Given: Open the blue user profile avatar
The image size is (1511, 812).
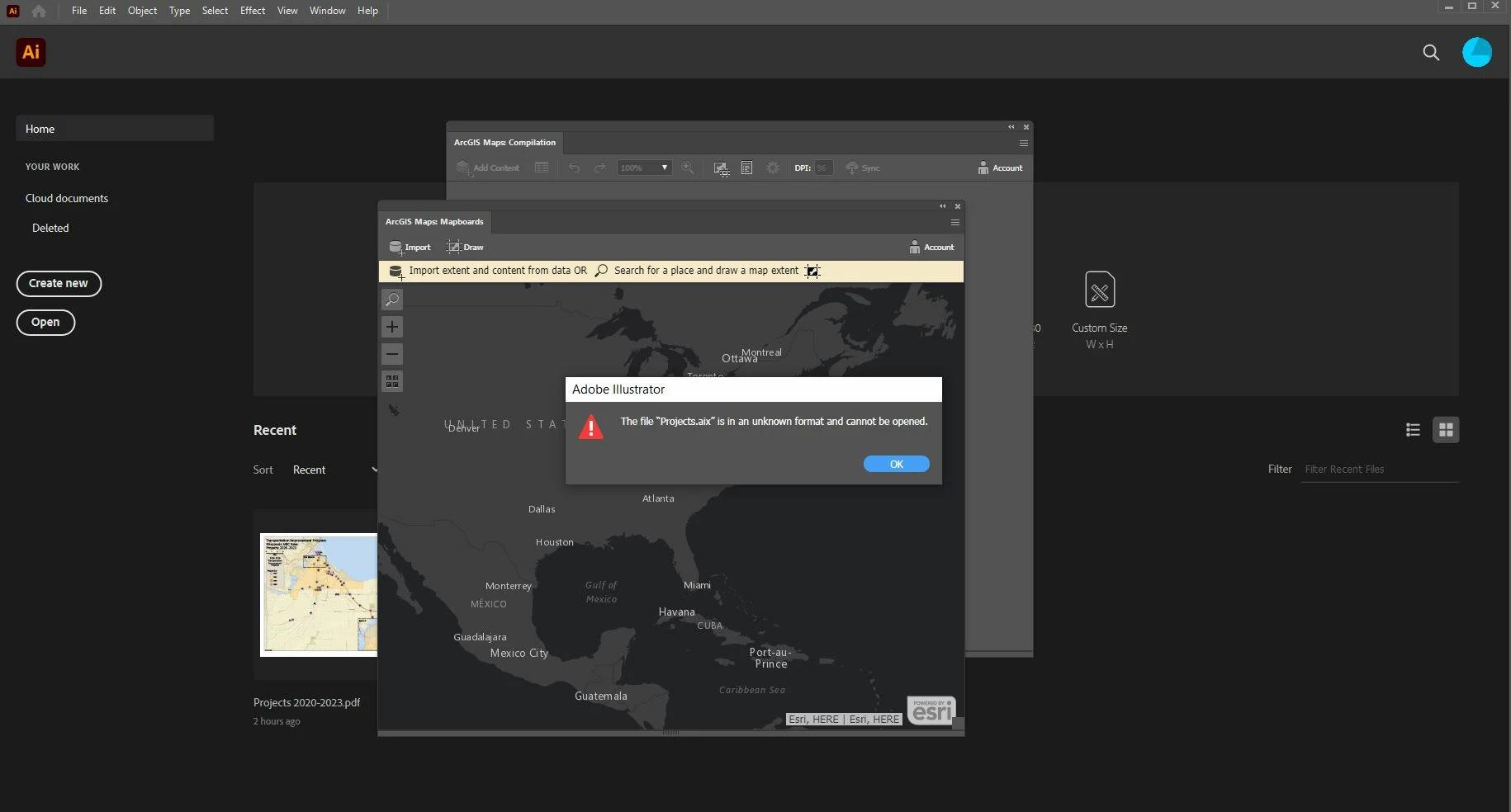Looking at the screenshot, I should [1476, 52].
